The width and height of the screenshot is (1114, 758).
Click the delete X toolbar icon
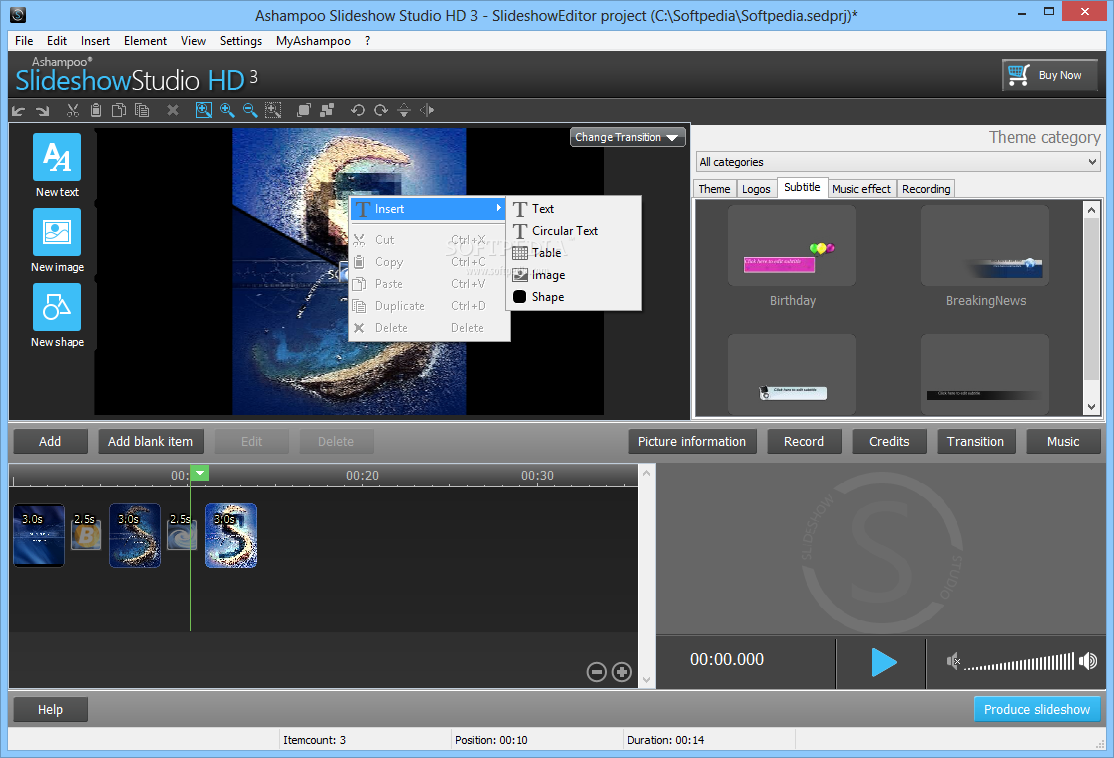point(173,110)
